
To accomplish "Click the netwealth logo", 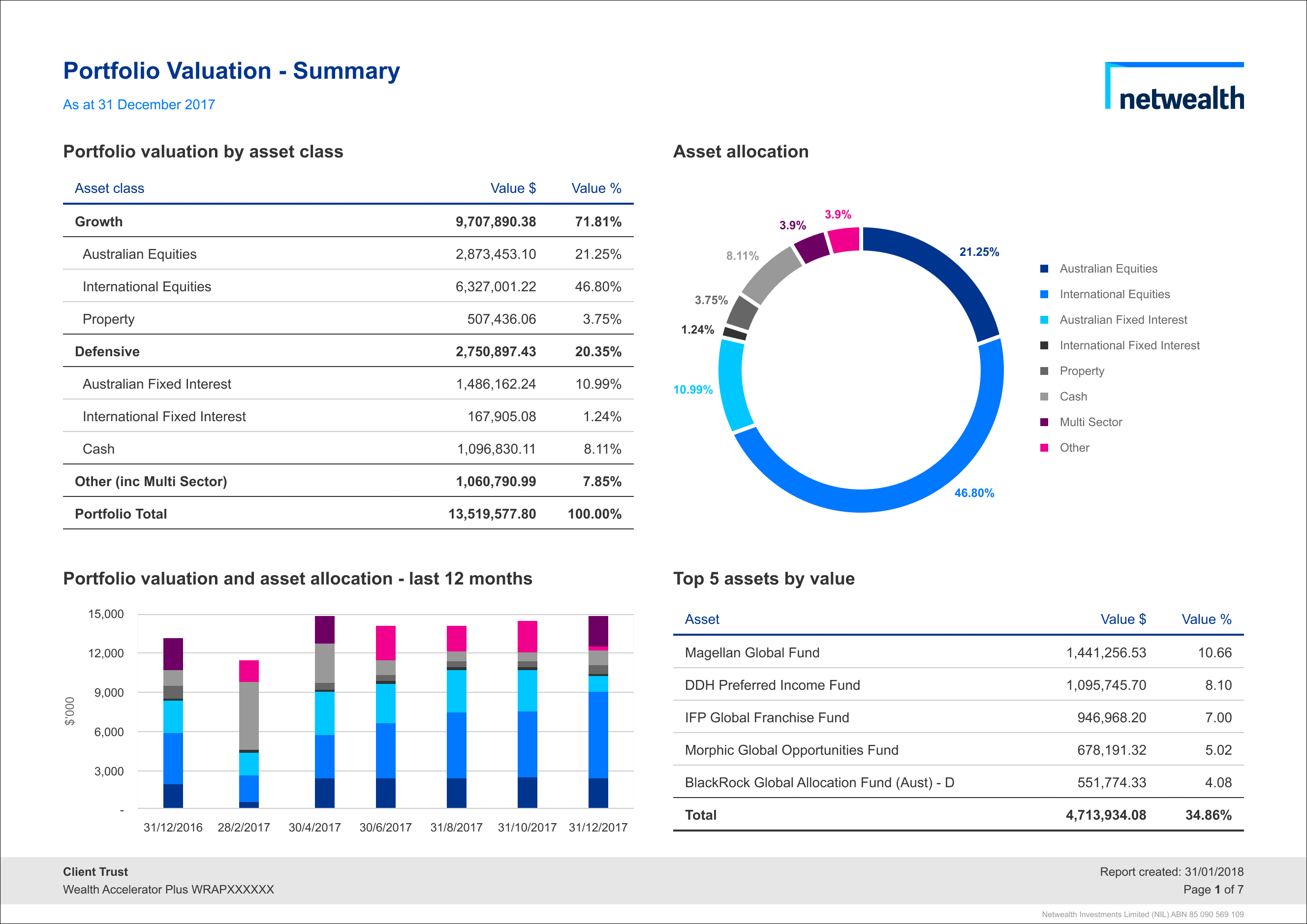I will (x=1174, y=86).
